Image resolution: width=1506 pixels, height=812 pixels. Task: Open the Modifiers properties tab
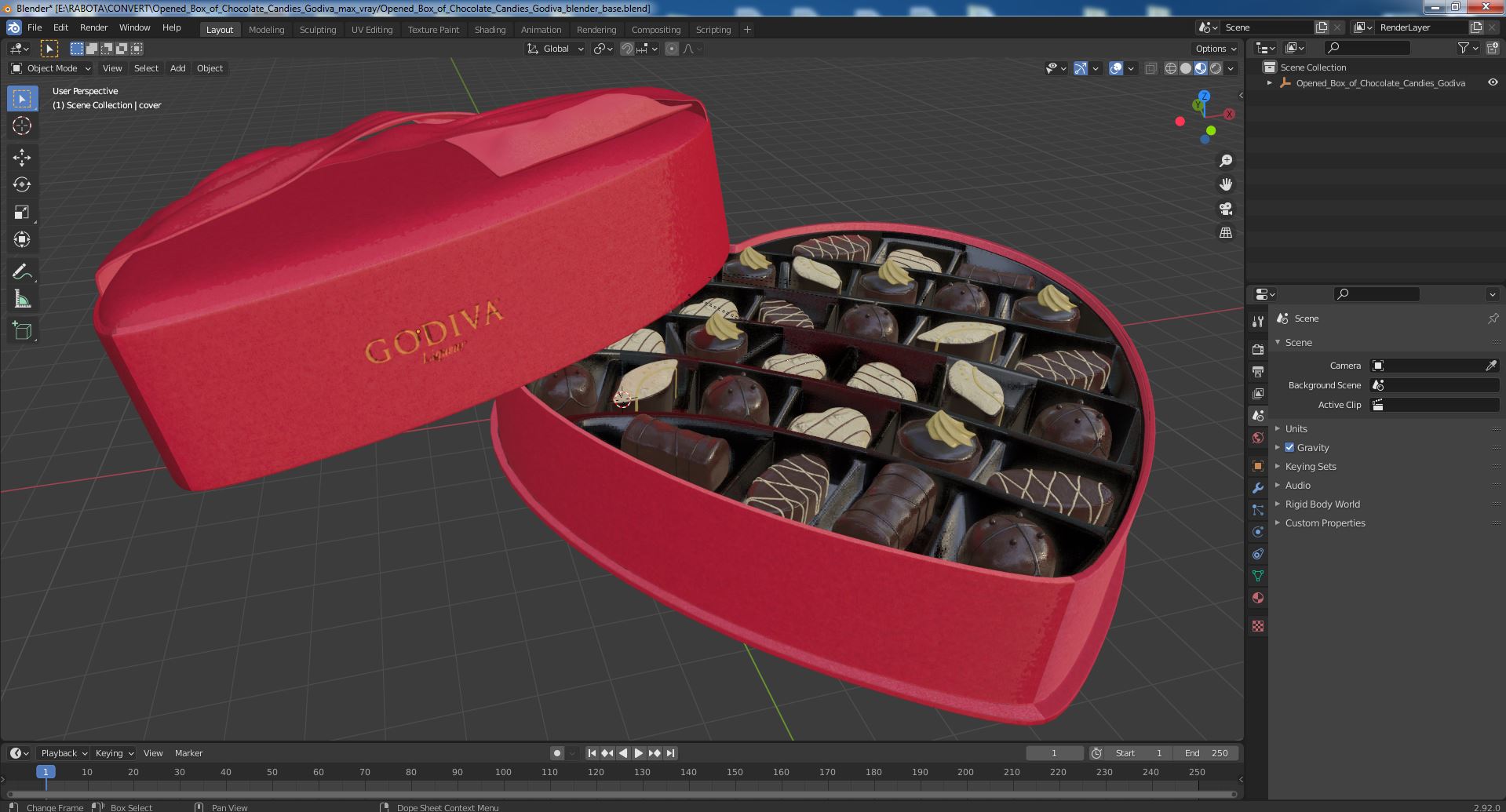[1258, 488]
